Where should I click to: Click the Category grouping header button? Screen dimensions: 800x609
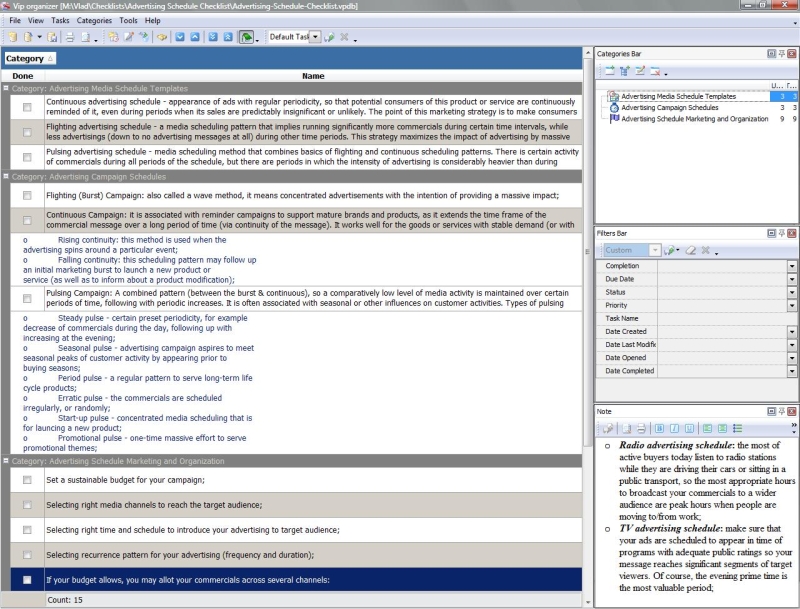(30, 59)
